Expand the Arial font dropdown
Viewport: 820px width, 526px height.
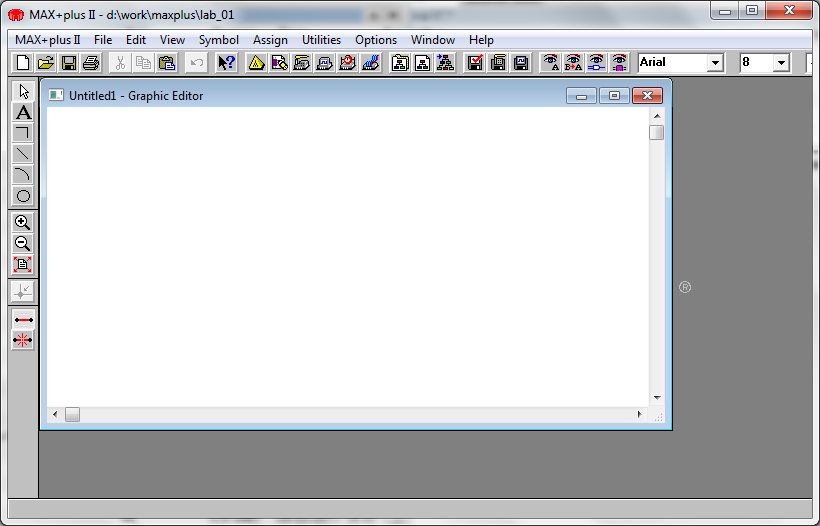[x=715, y=63]
